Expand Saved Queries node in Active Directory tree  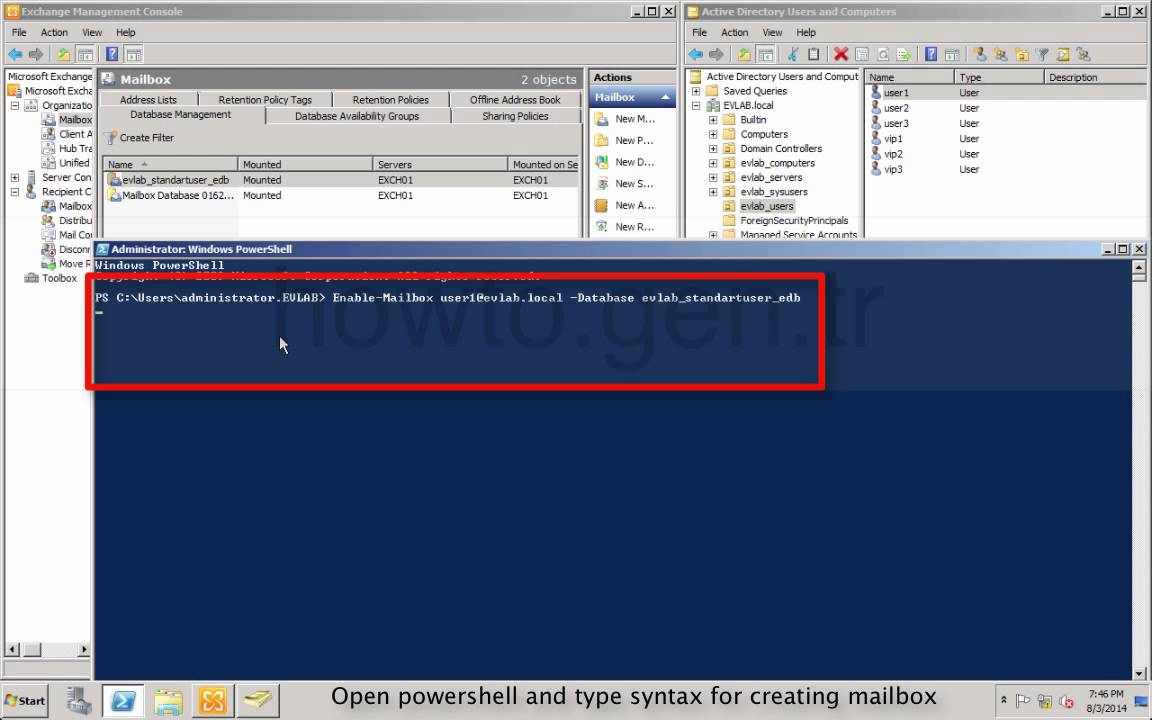point(696,91)
